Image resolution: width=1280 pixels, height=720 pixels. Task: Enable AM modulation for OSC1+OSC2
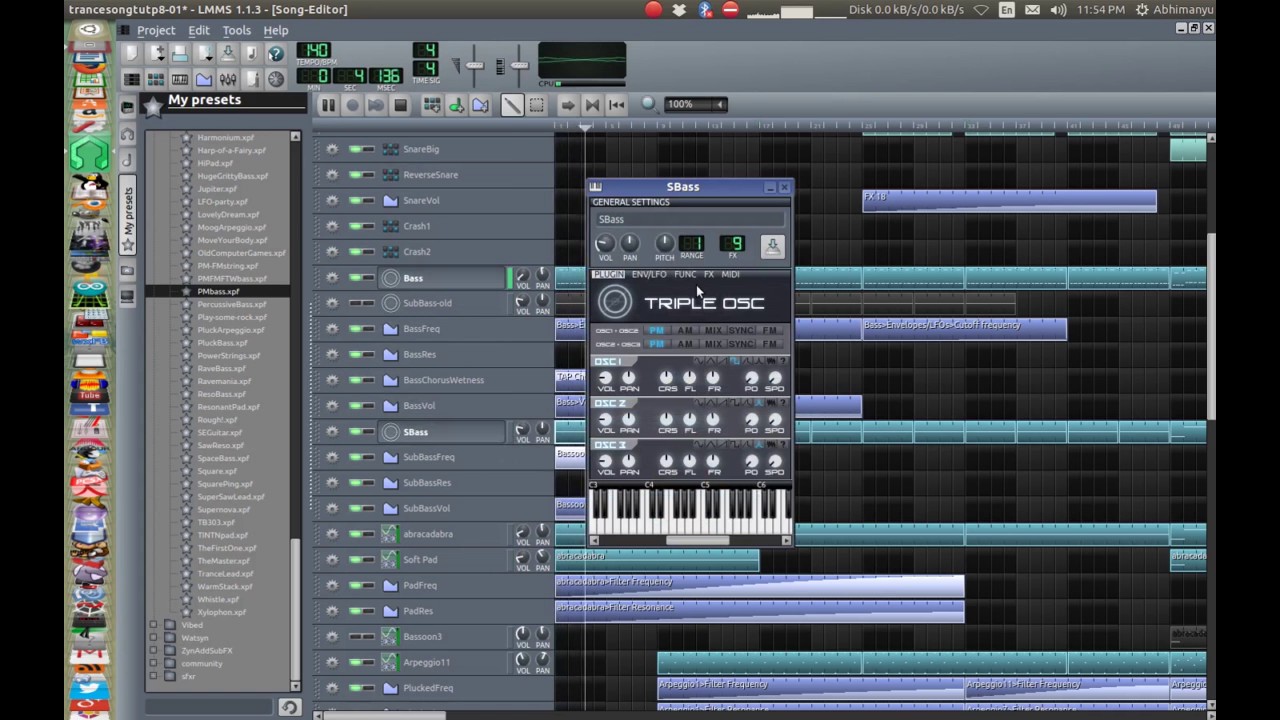pyautogui.click(x=685, y=331)
